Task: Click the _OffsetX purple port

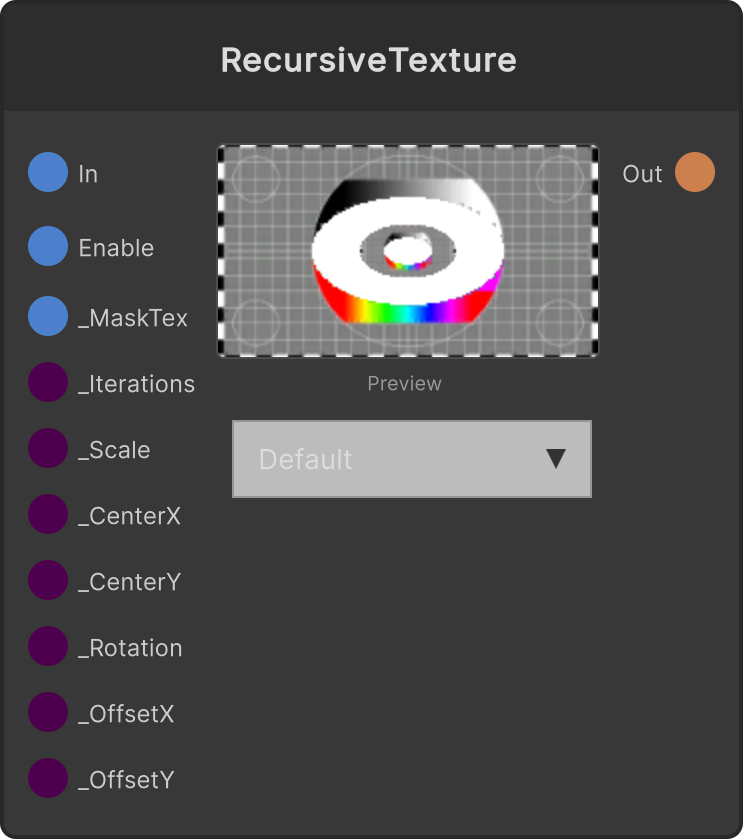Action: pyautogui.click(x=48, y=712)
